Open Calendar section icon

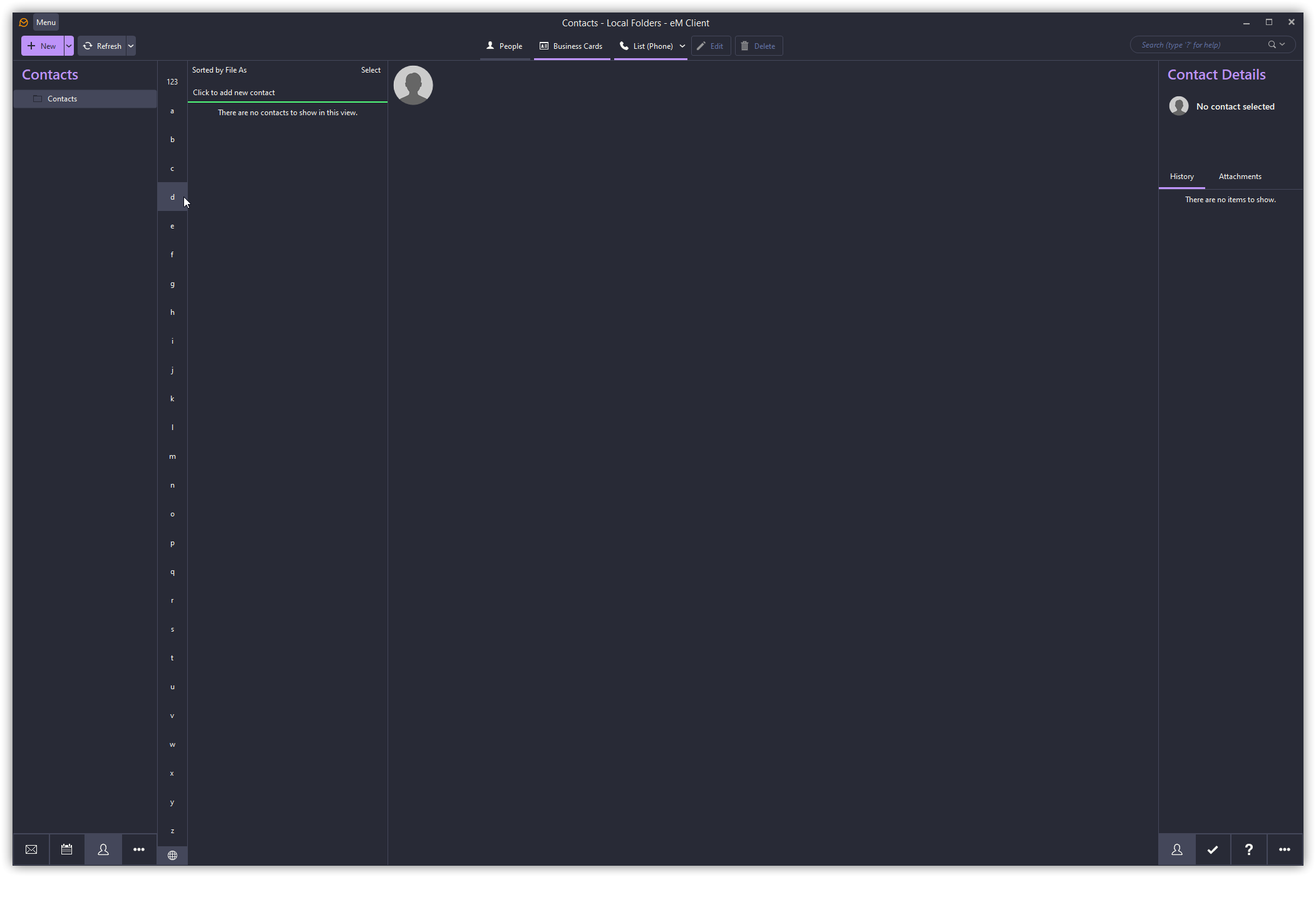click(67, 849)
